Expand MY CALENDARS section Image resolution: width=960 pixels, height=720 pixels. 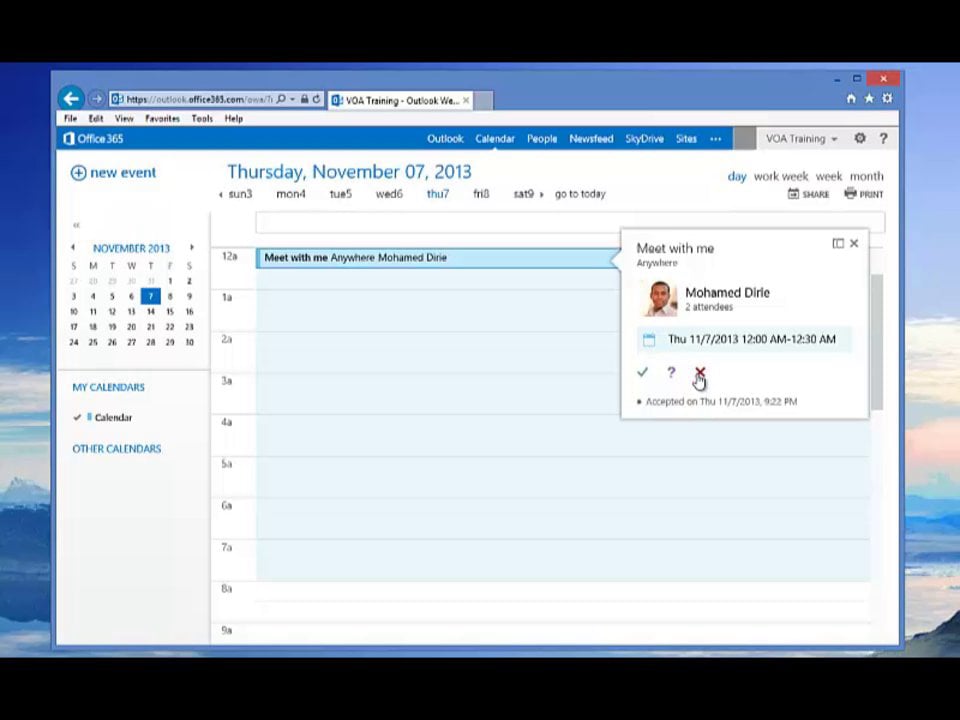[x=108, y=388]
